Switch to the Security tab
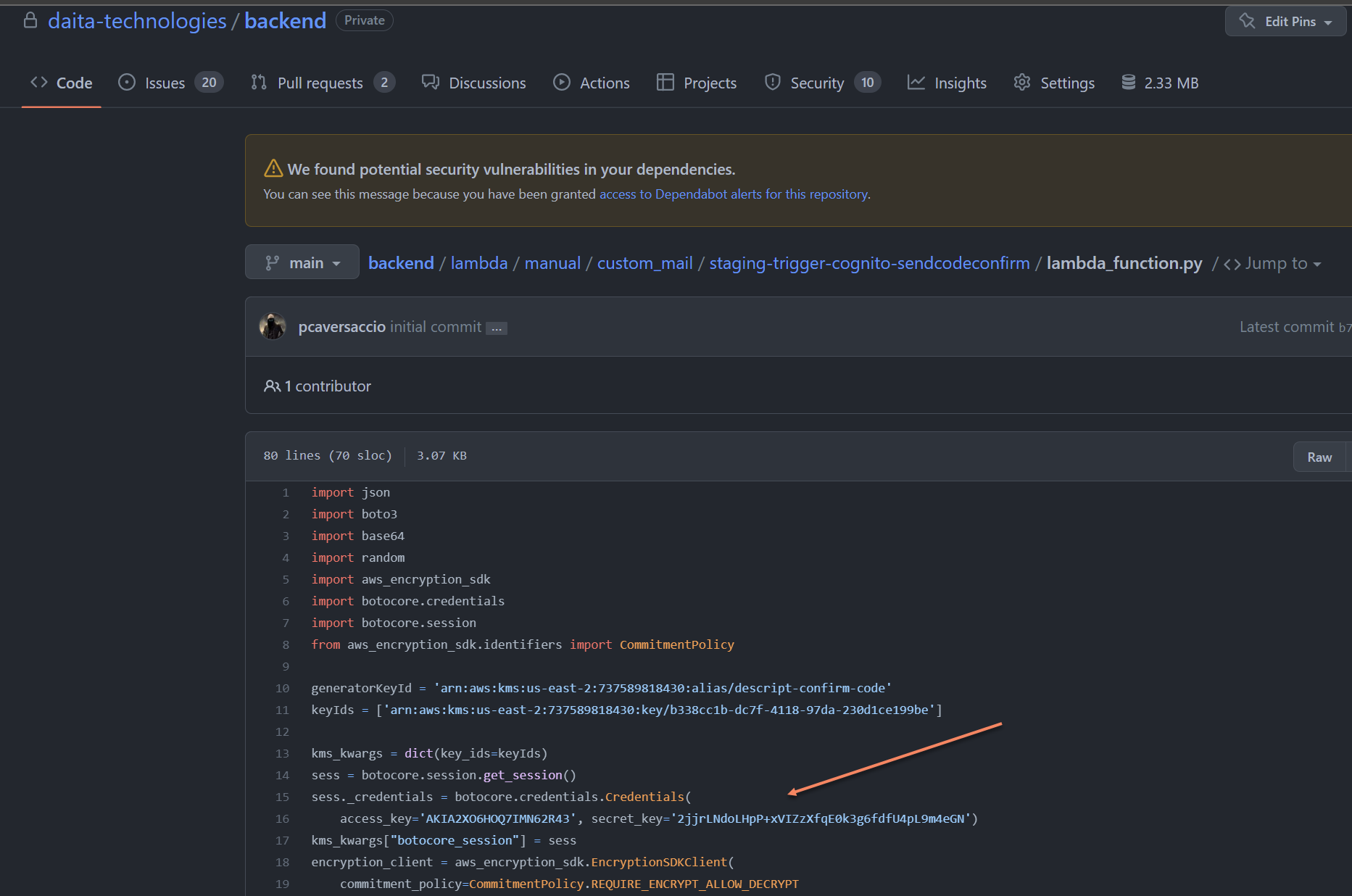Screen dimensions: 1352x896 click(x=816, y=83)
